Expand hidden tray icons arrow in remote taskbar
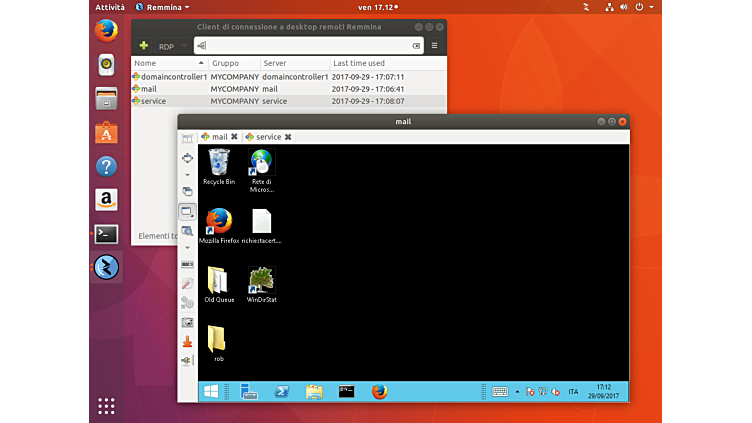752x423 pixels. click(517, 392)
